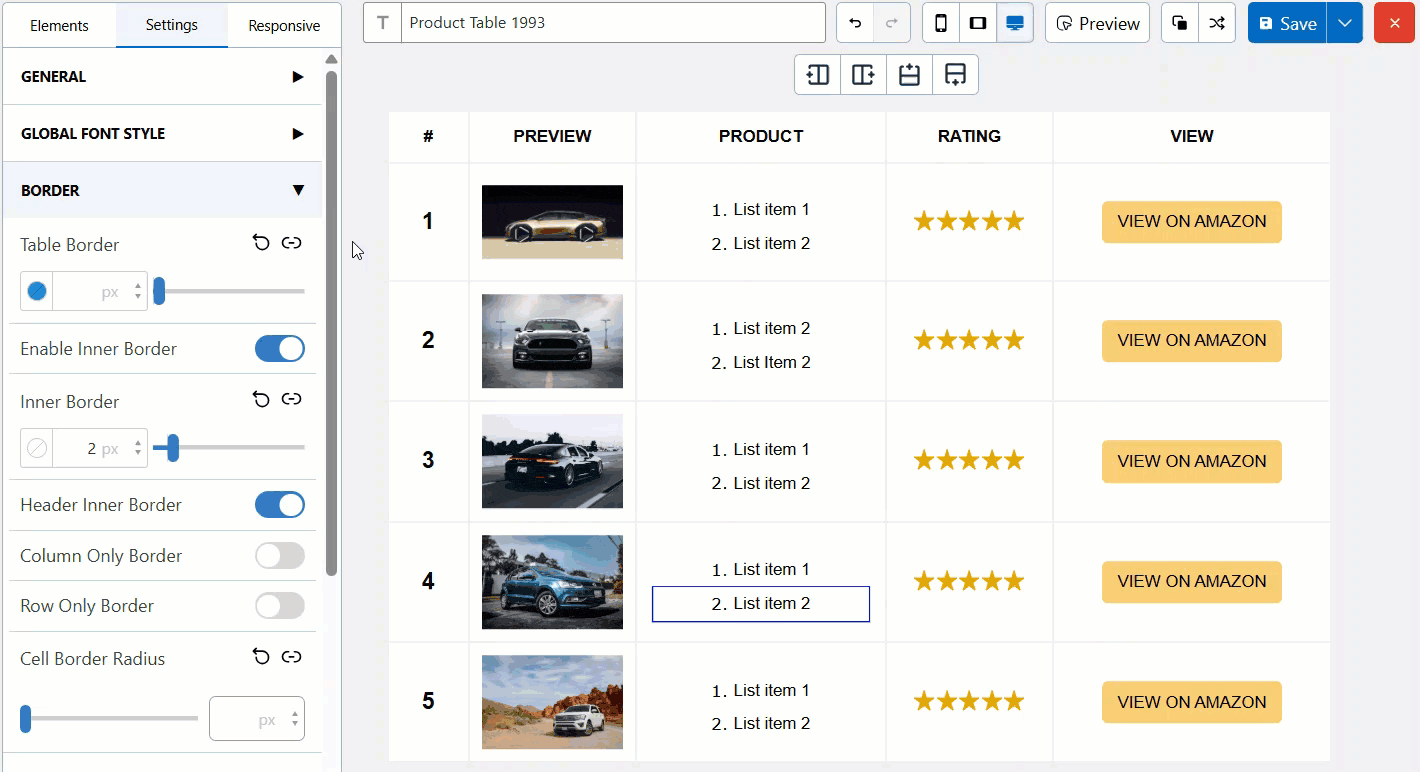Open the Responsive tab
This screenshot has height=772, width=1420.
click(x=284, y=26)
